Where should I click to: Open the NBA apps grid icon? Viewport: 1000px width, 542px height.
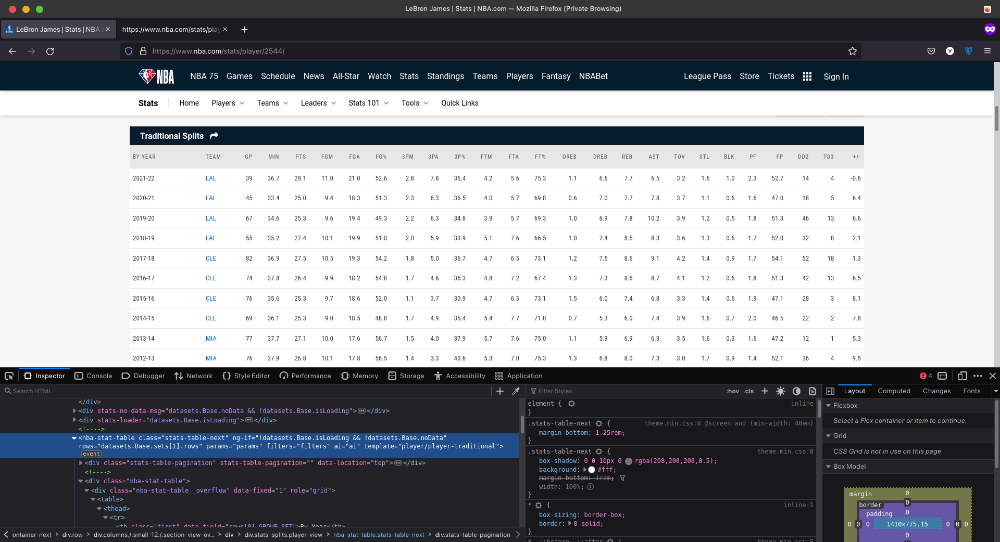pos(807,77)
